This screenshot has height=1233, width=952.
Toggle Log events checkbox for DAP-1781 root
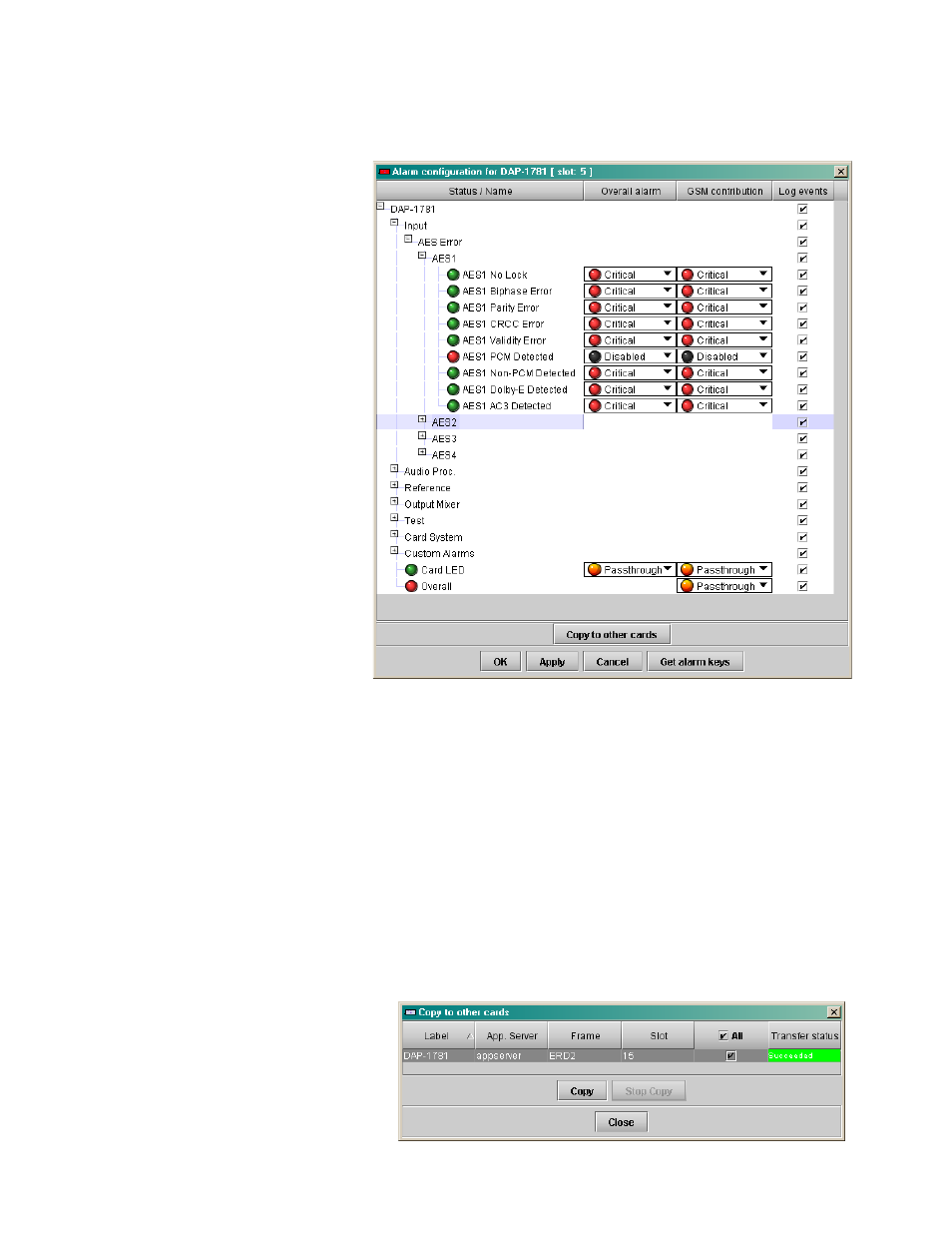pyautogui.click(x=802, y=209)
